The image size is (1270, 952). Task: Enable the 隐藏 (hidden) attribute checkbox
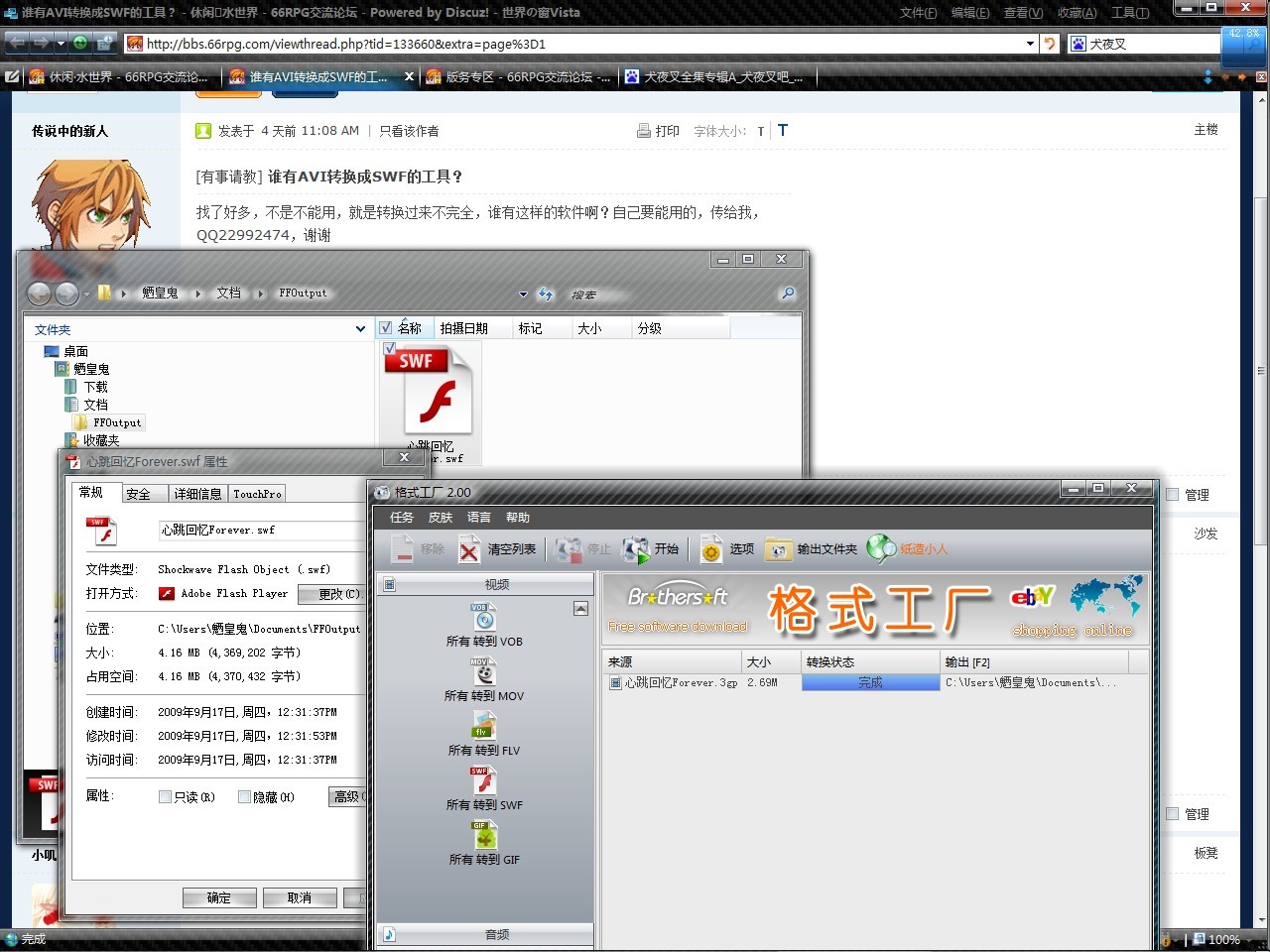[x=244, y=797]
